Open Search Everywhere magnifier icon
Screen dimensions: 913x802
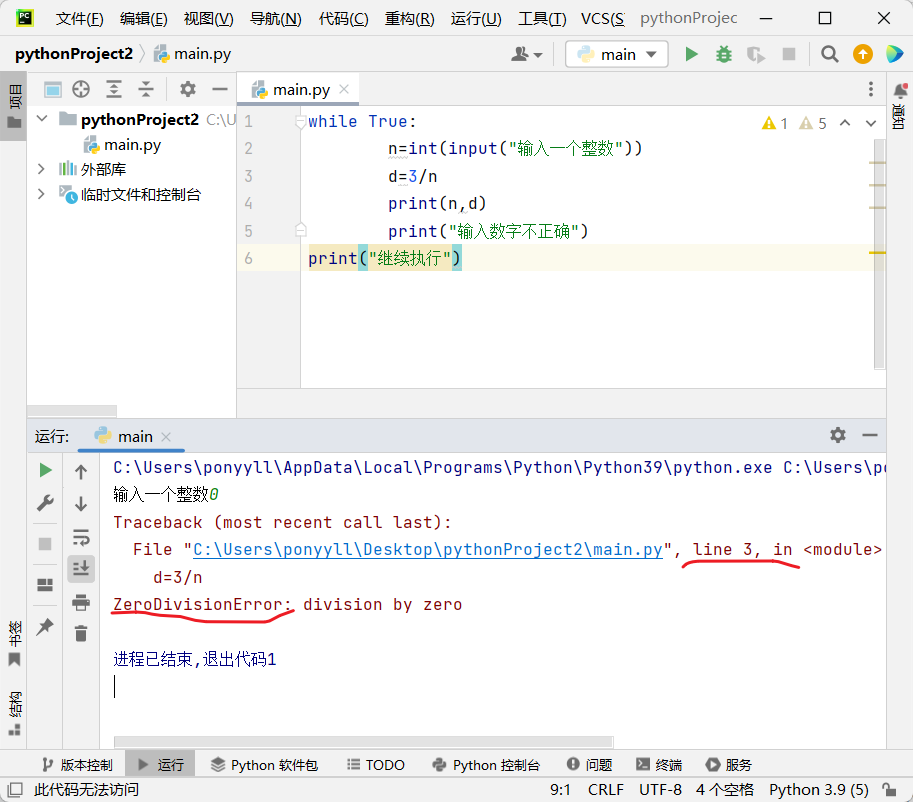tap(829, 54)
